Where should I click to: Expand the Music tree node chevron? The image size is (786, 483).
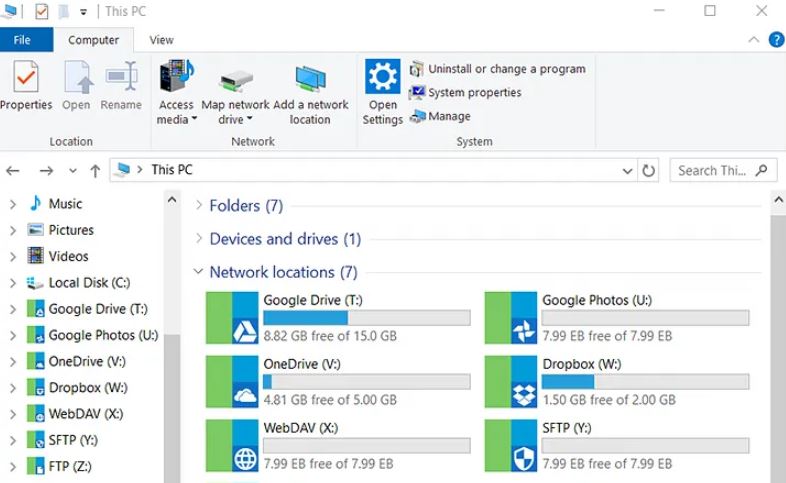[x=13, y=204]
